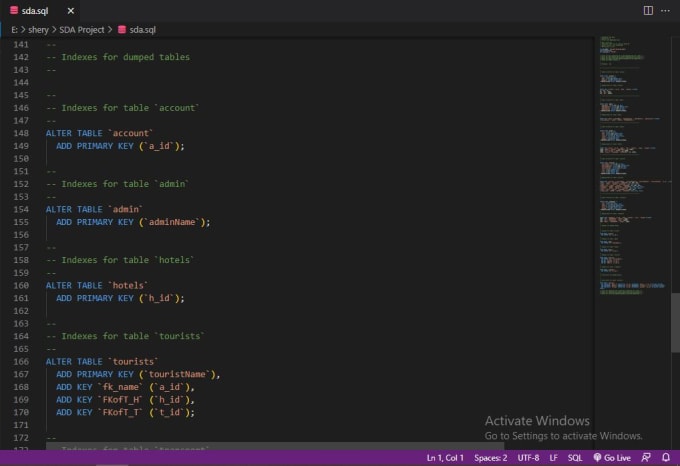Start the Go Live server
The image size is (680, 466).
tap(612, 458)
